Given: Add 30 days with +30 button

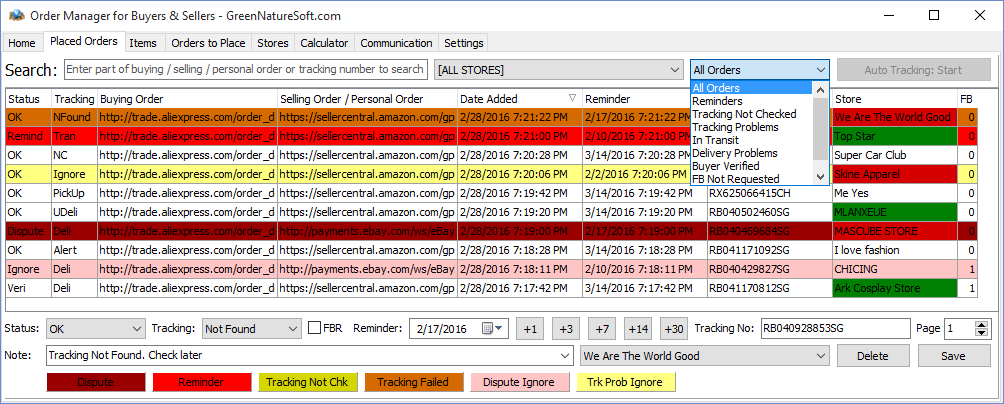Looking at the screenshot, I should tap(674, 329).
